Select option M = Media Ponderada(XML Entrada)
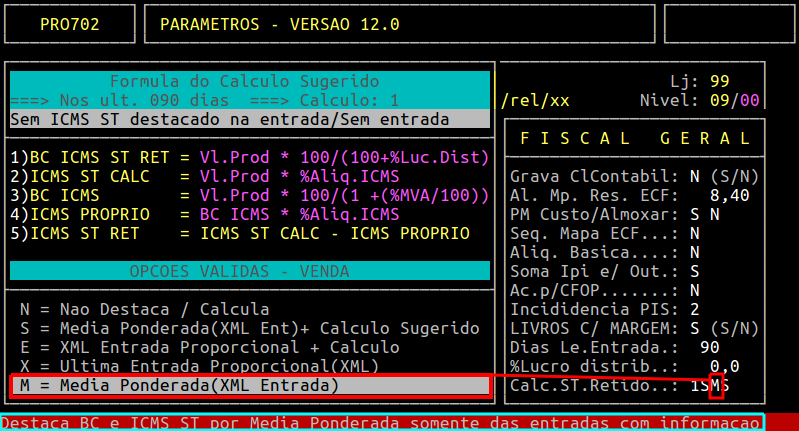Screen dimensions: 799x431 click(x=180, y=385)
